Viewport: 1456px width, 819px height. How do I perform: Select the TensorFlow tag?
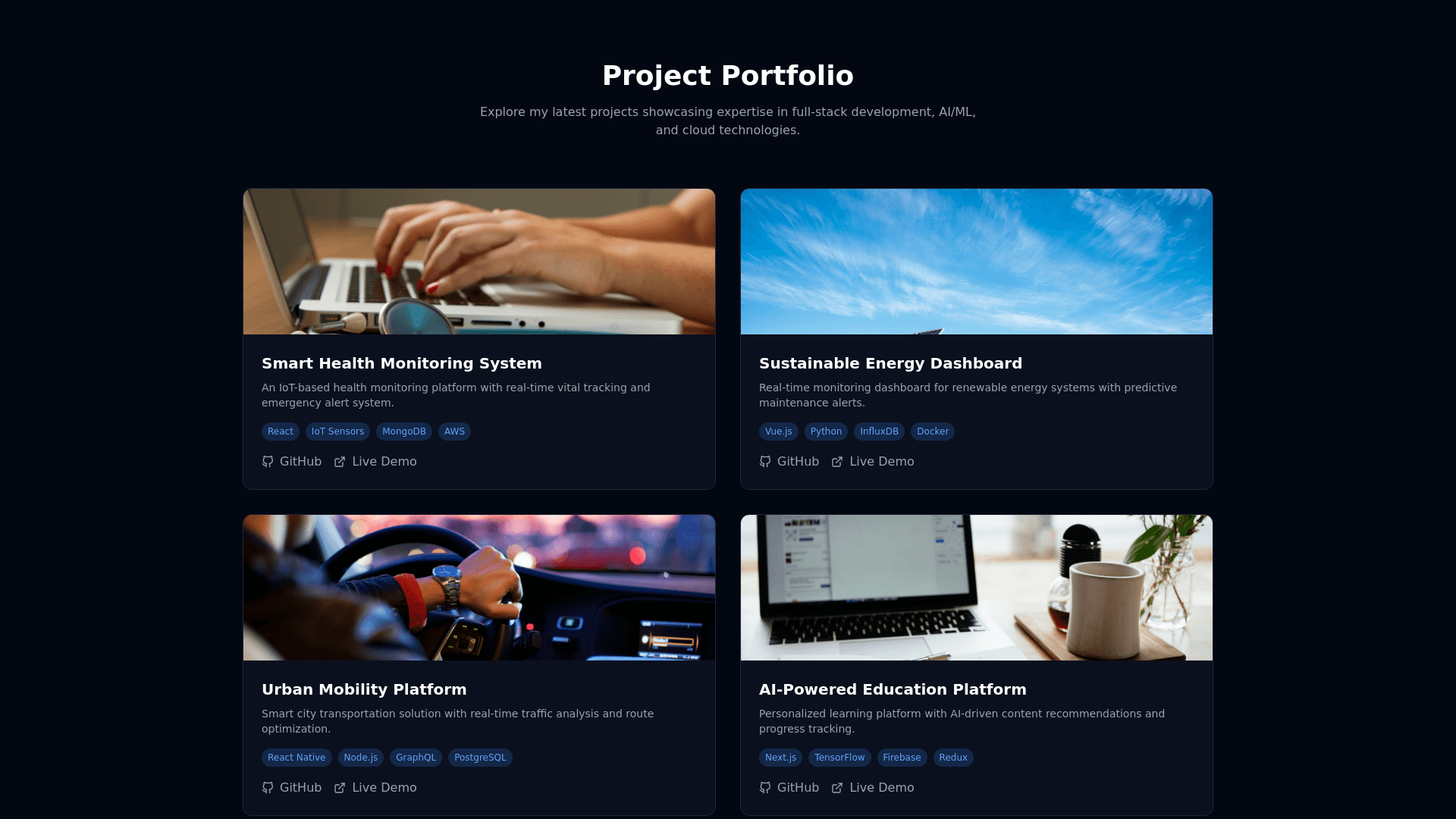(839, 758)
